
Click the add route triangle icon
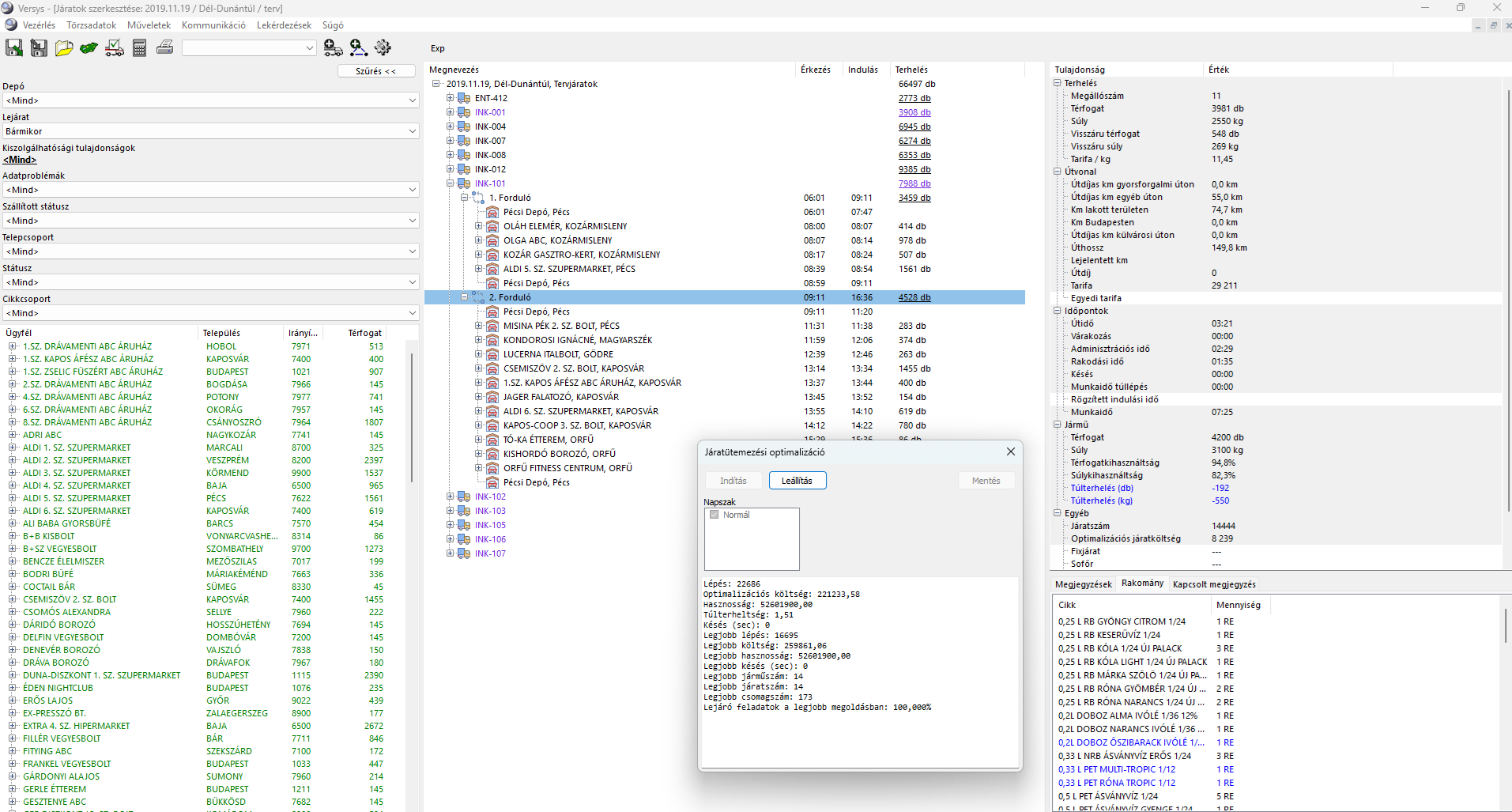[359, 48]
